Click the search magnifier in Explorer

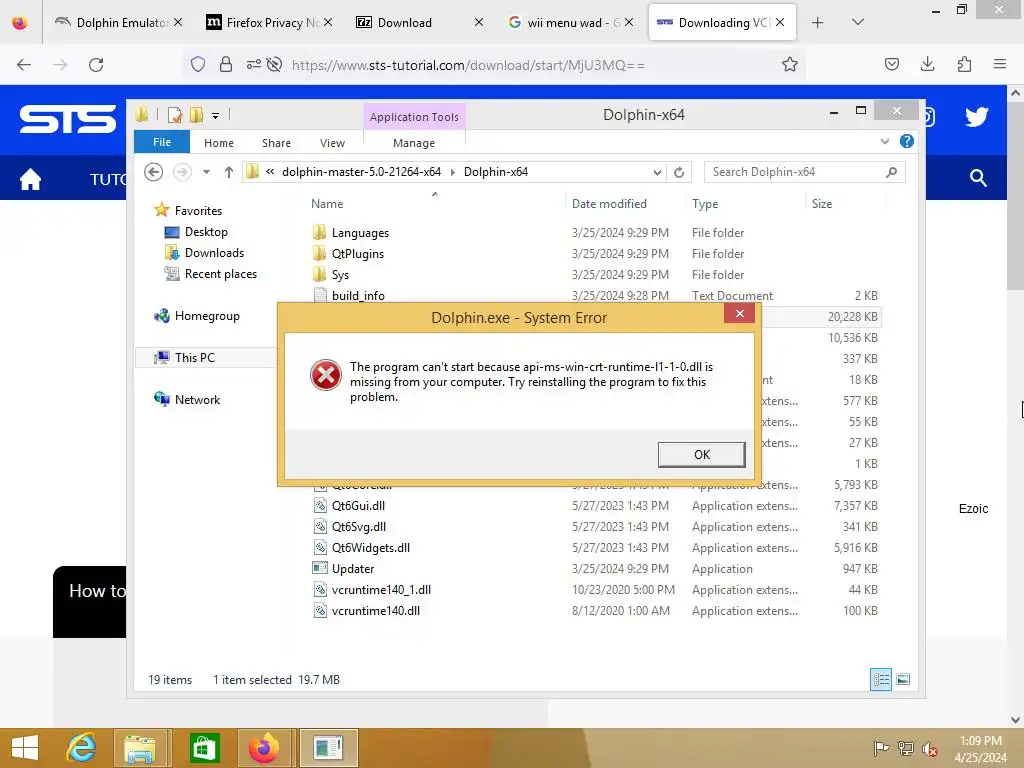[891, 172]
